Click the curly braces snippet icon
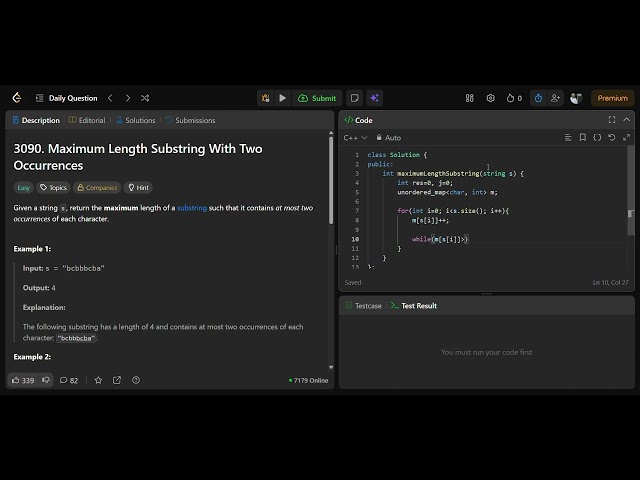This screenshot has width=640, height=480. click(x=597, y=138)
